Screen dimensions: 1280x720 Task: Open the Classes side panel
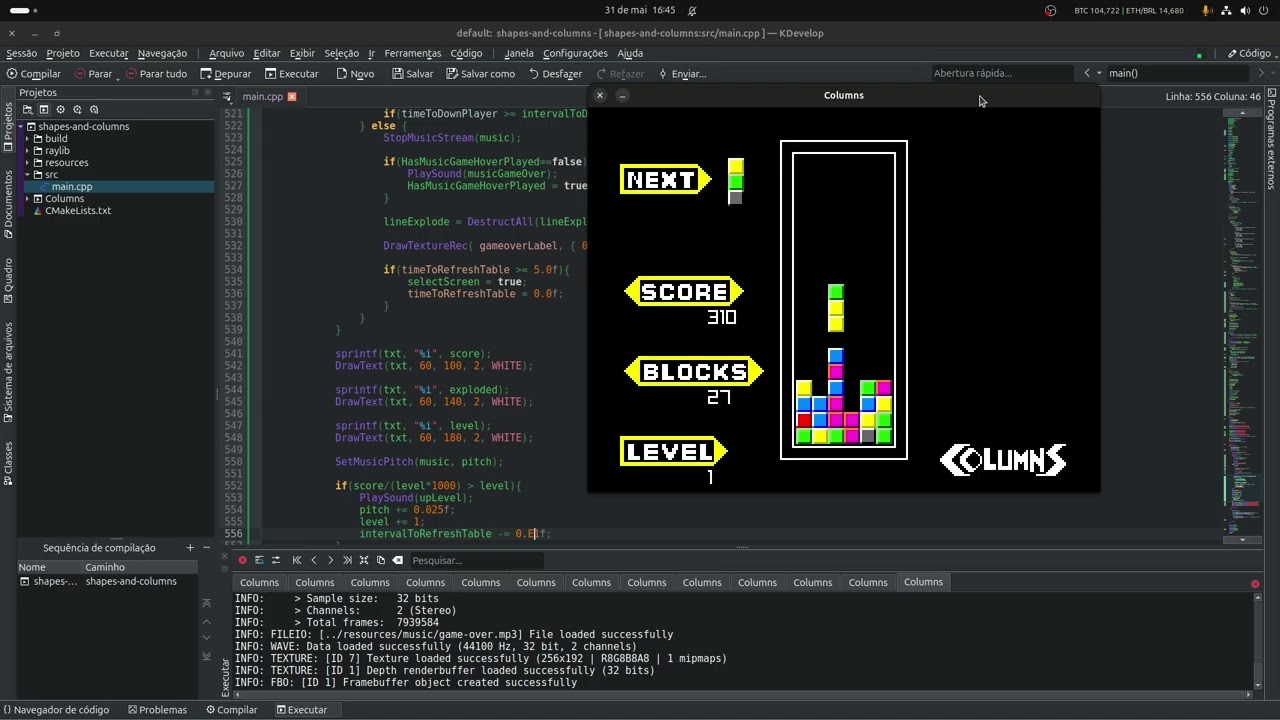pos(8,463)
